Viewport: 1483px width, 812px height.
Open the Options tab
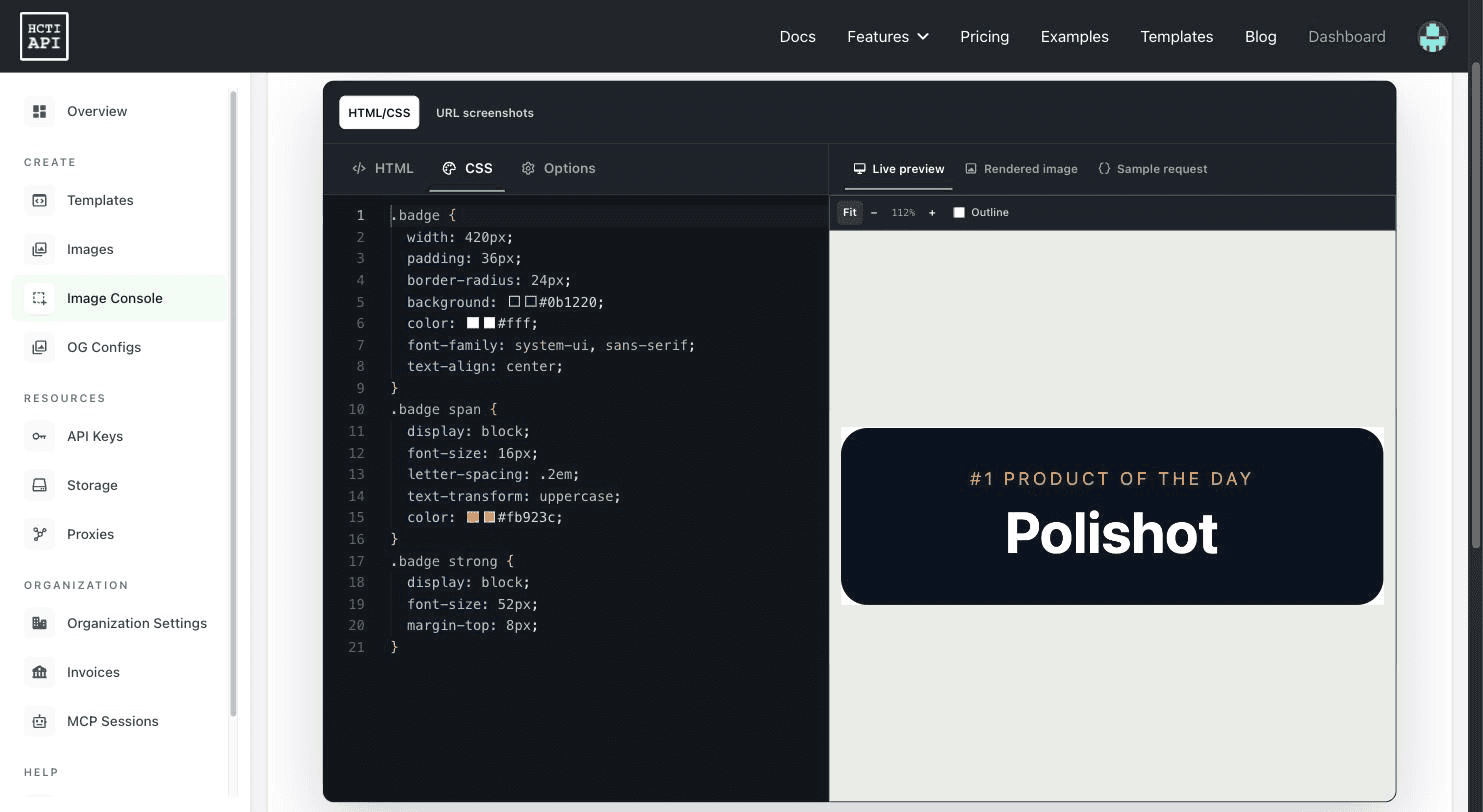click(x=558, y=168)
